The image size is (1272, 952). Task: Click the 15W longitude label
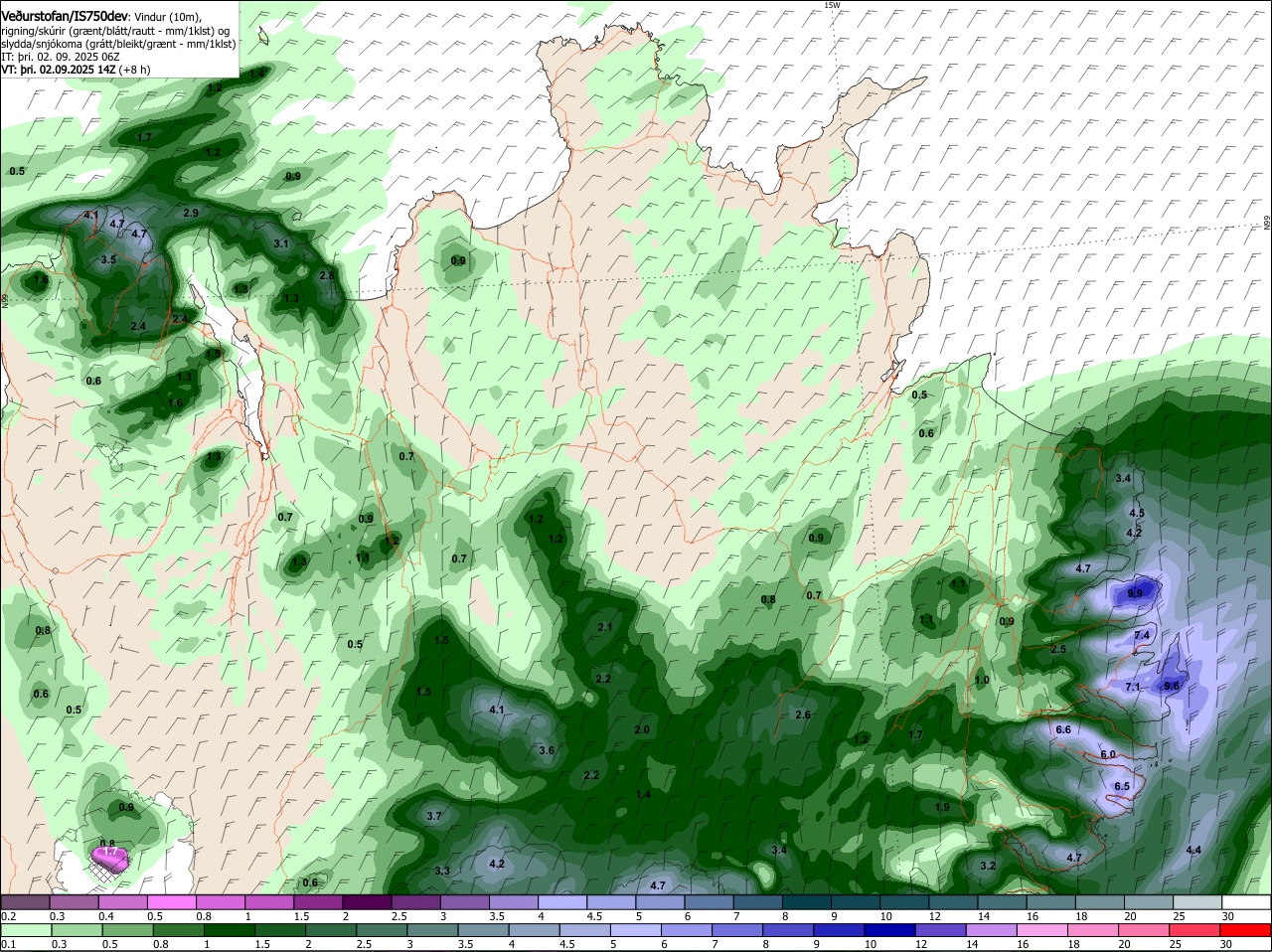[x=832, y=5]
